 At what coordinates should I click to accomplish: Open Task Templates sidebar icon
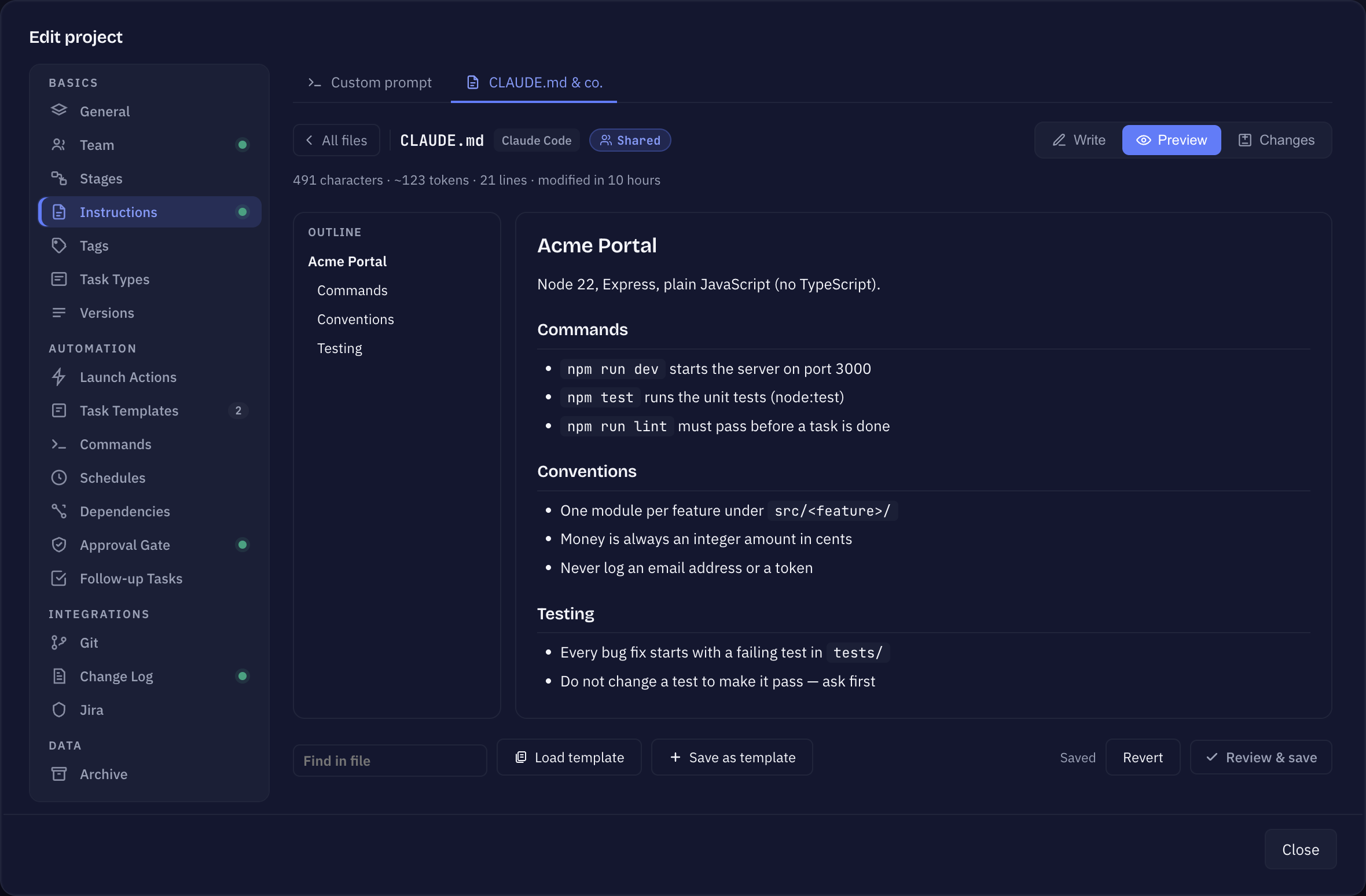click(59, 410)
